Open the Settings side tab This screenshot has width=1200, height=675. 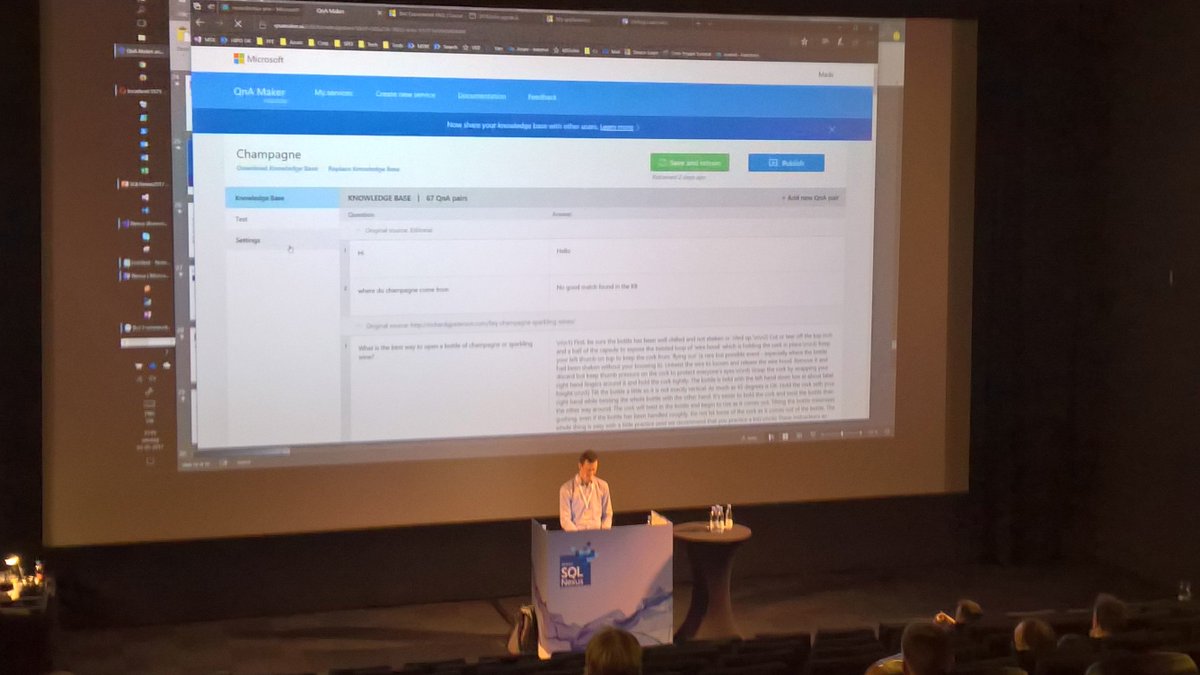282,241
